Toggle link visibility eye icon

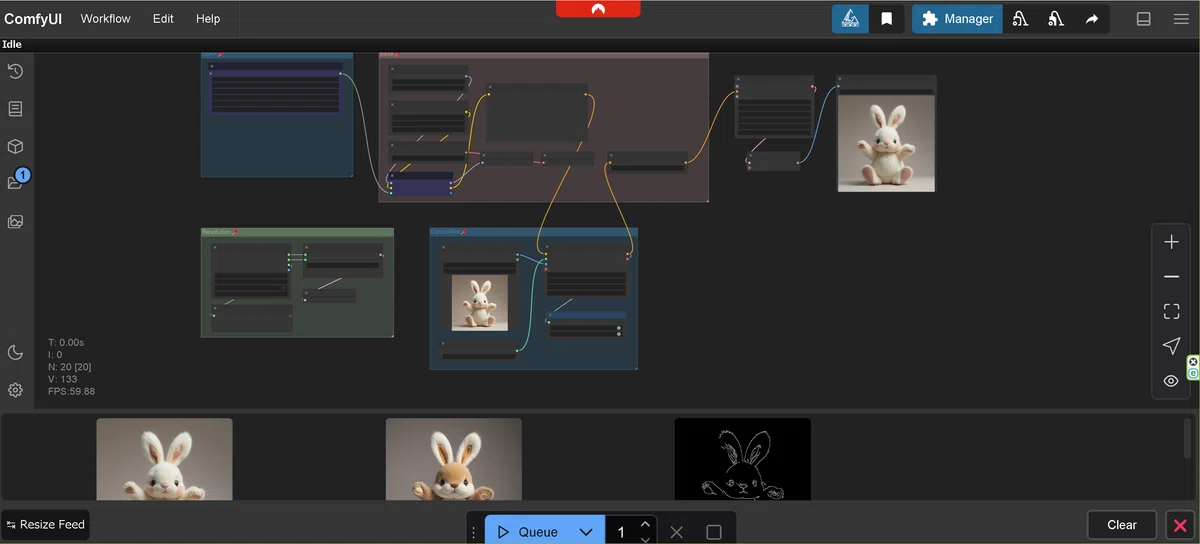tap(1171, 381)
